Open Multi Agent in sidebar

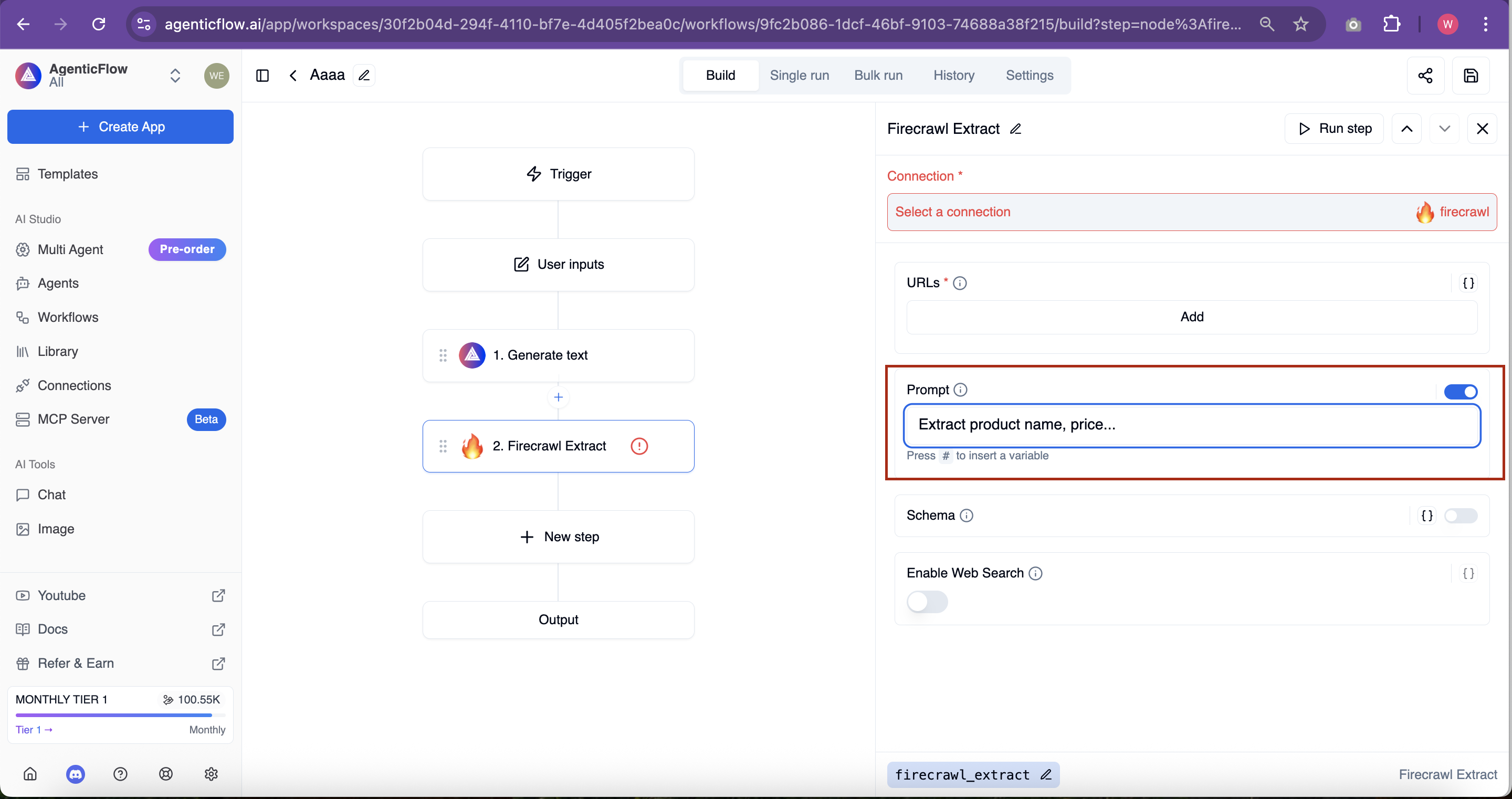coord(120,249)
